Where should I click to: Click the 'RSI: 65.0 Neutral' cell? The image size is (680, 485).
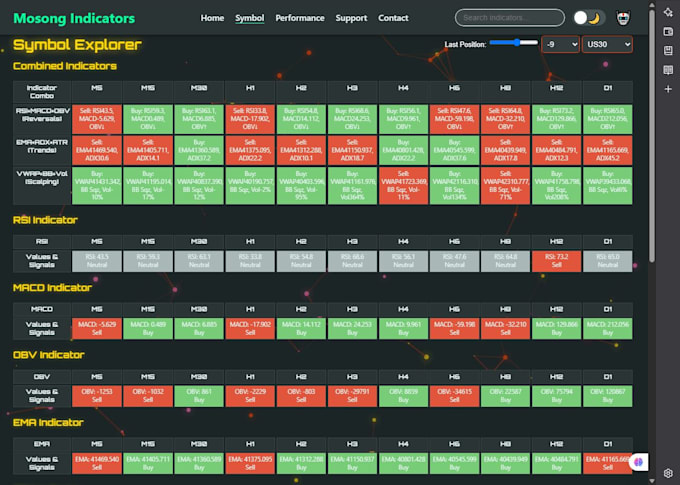(608, 261)
